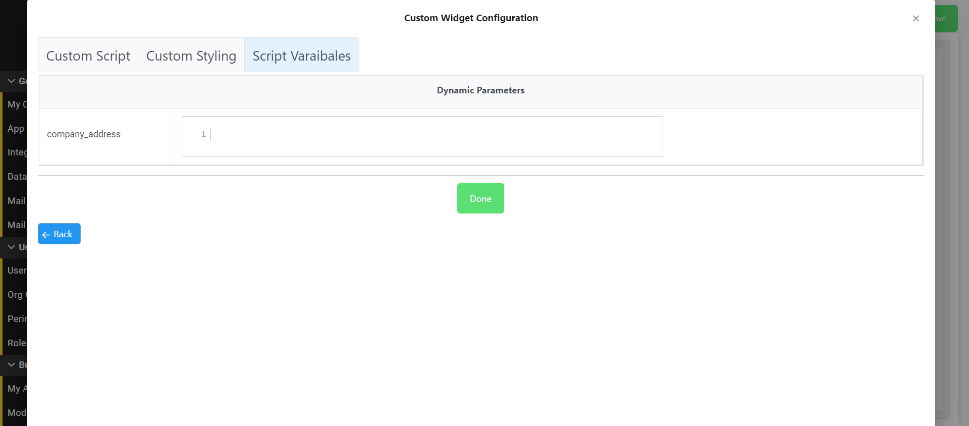Collapse the top sidebar section chevron
969x426 pixels.
pyautogui.click(x=11, y=81)
